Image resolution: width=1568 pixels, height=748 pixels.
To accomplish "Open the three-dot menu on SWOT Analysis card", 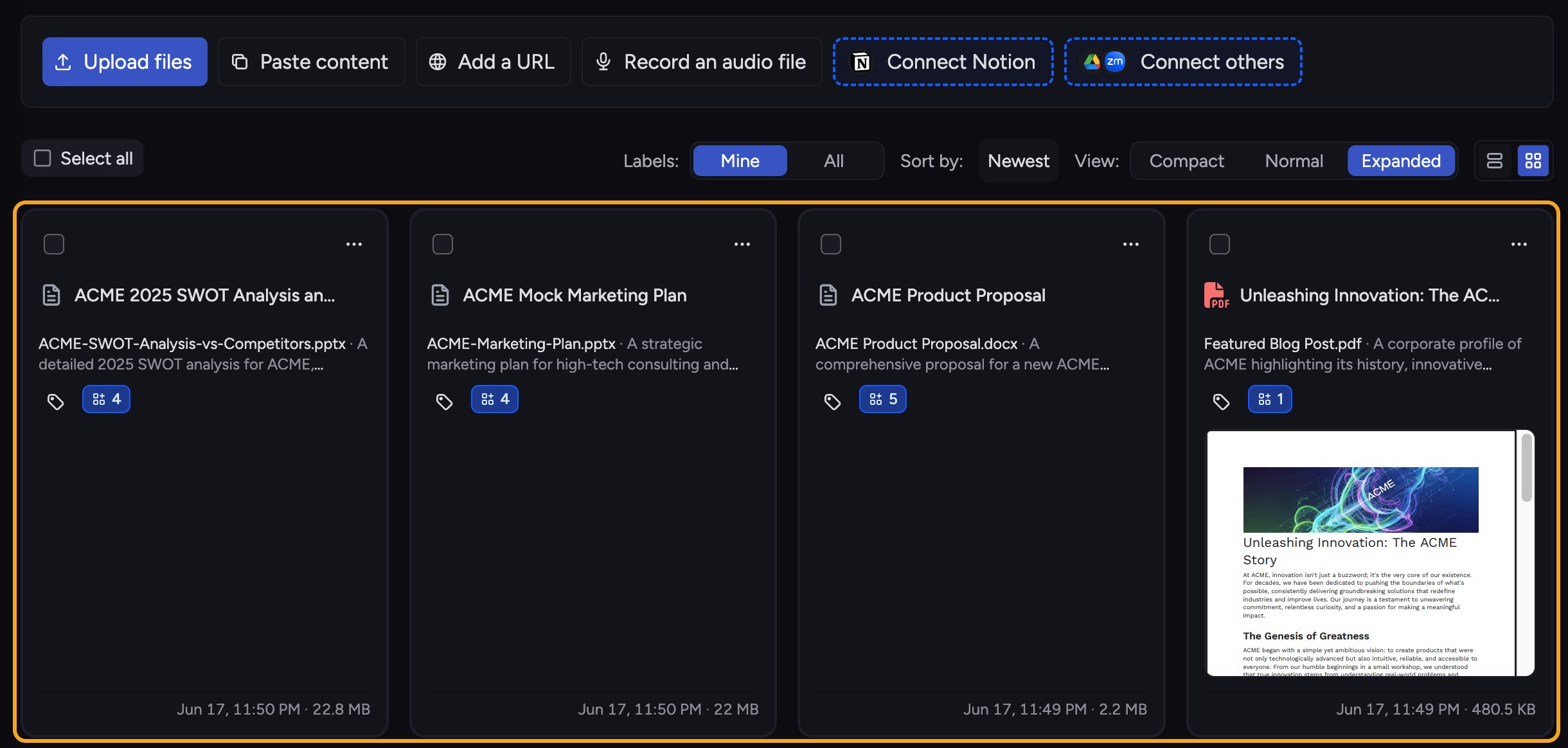I will click(354, 244).
